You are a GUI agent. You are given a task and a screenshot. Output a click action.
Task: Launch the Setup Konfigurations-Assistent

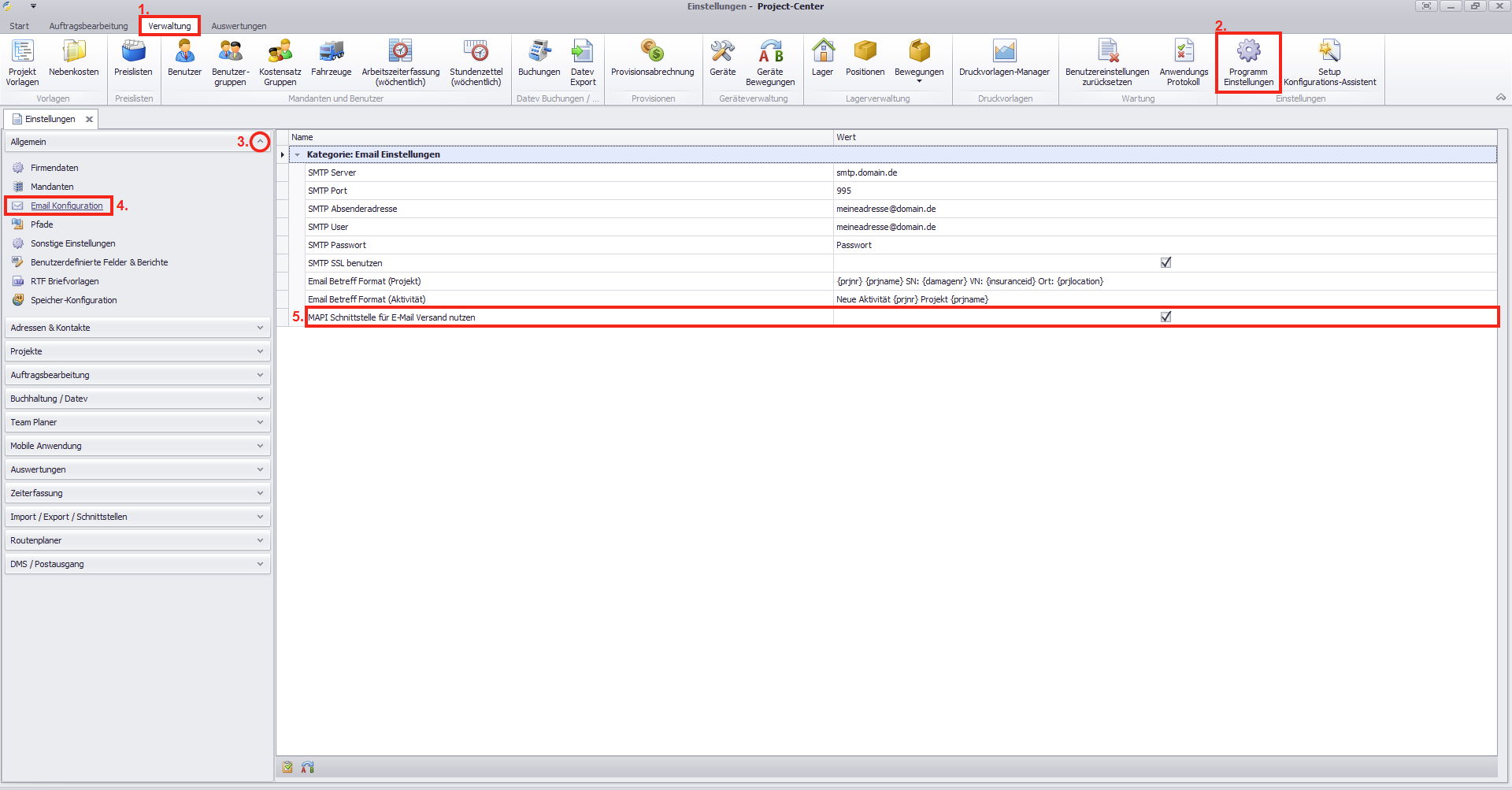1329,62
